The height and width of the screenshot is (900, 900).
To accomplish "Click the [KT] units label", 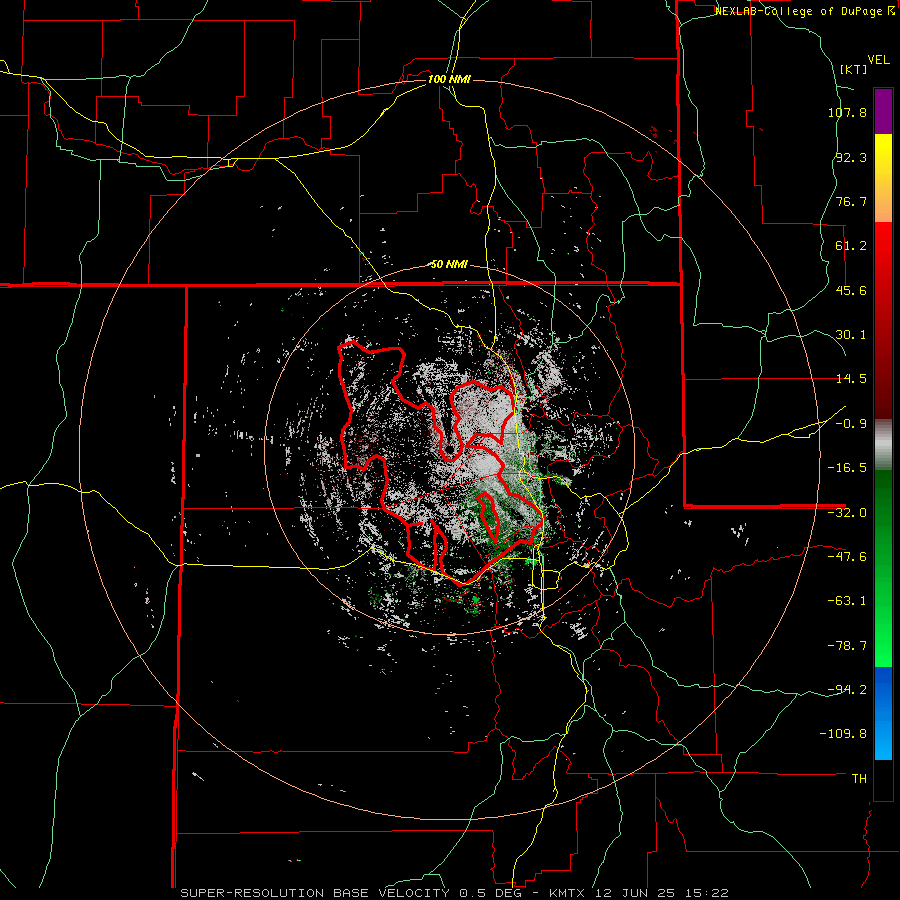I will click(853, 69).
